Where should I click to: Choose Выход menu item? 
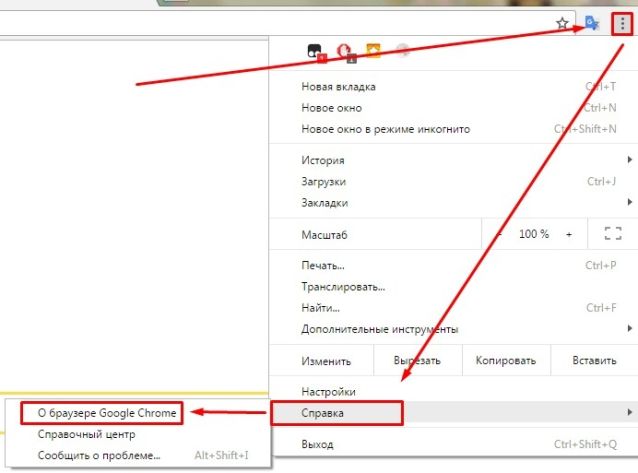click(453, 444)
